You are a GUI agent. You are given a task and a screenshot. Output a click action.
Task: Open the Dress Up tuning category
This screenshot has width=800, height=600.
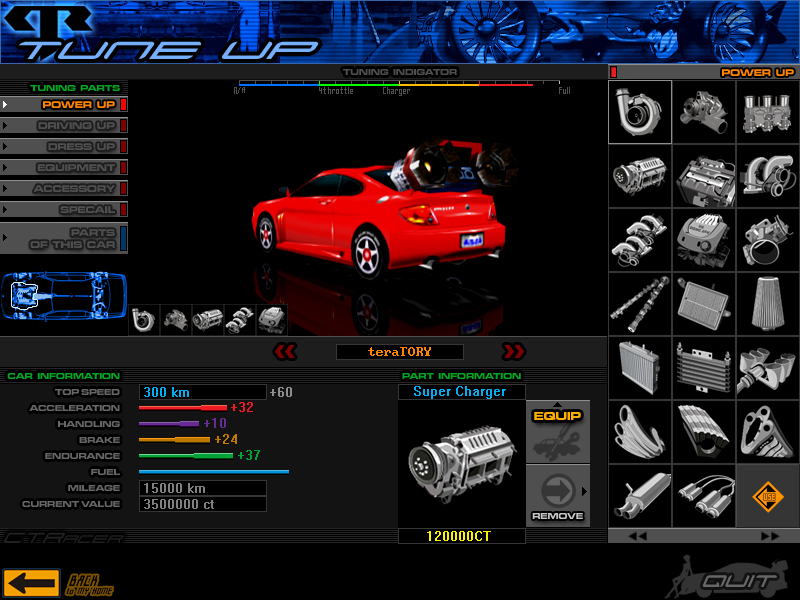point(76,147)
